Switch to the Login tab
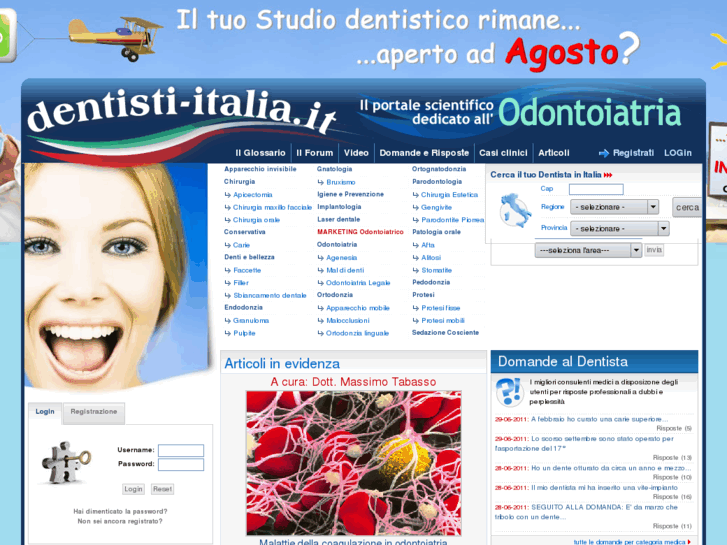This screenshot has height=545, width=727. click(x=45, y=412)
